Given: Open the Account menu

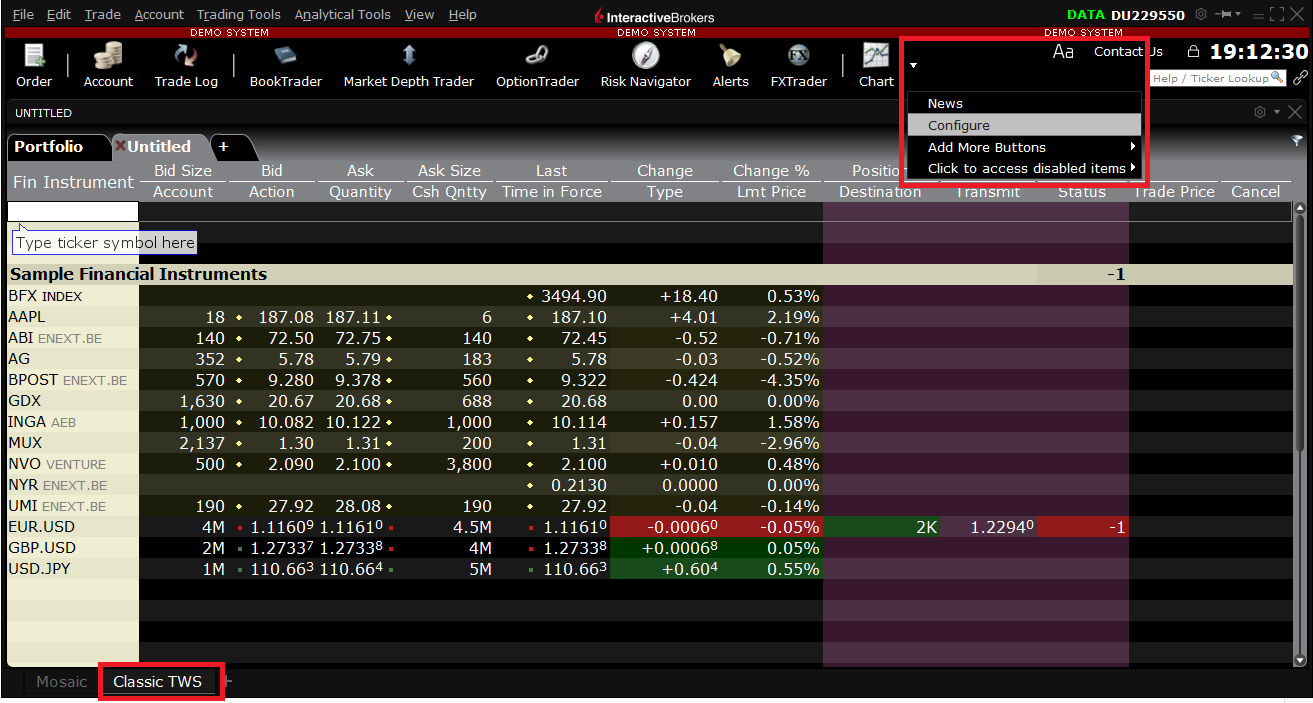Looking at the screenshot, I should [159, 15].
